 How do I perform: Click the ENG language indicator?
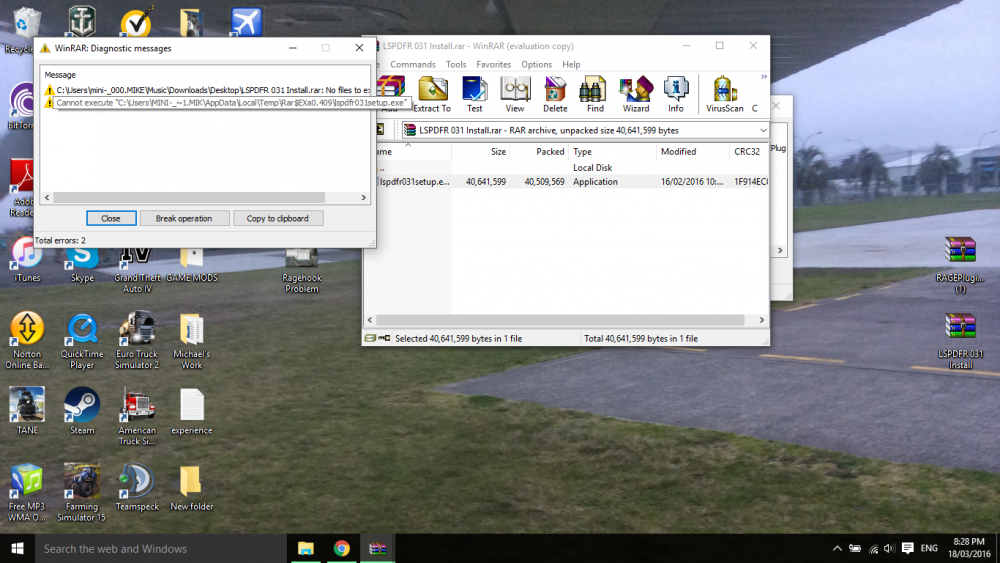[929, 548]
